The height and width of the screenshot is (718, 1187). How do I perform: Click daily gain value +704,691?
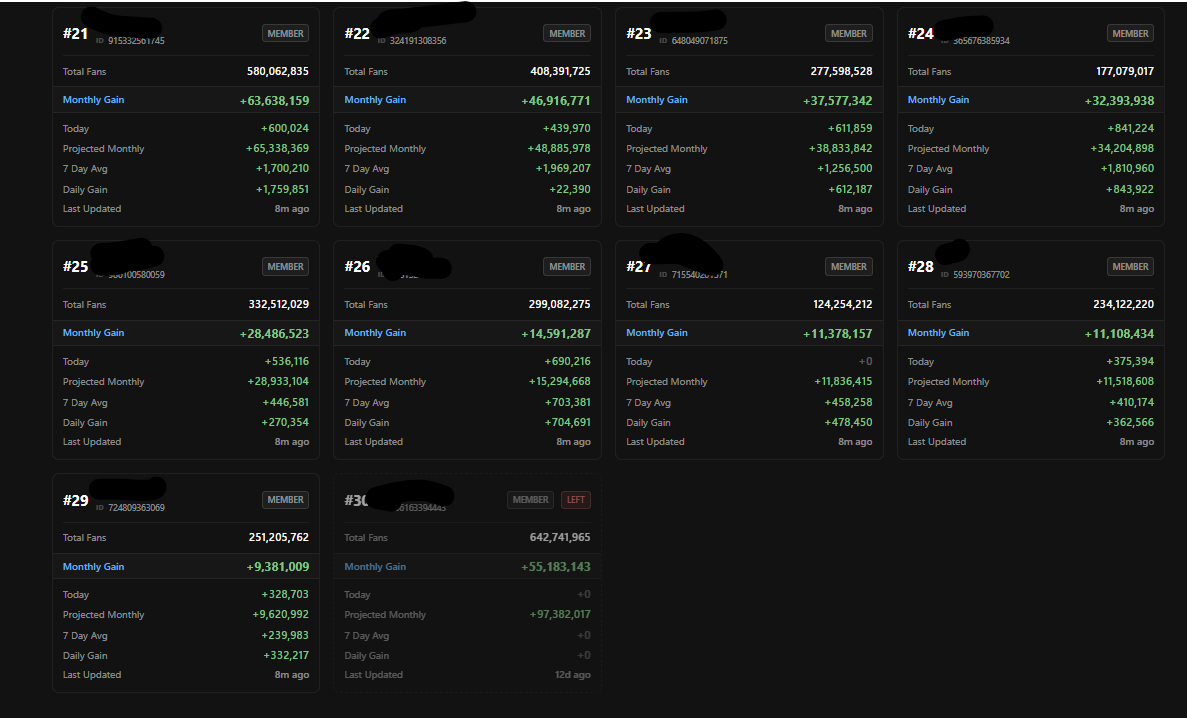[x=568, y=423]
